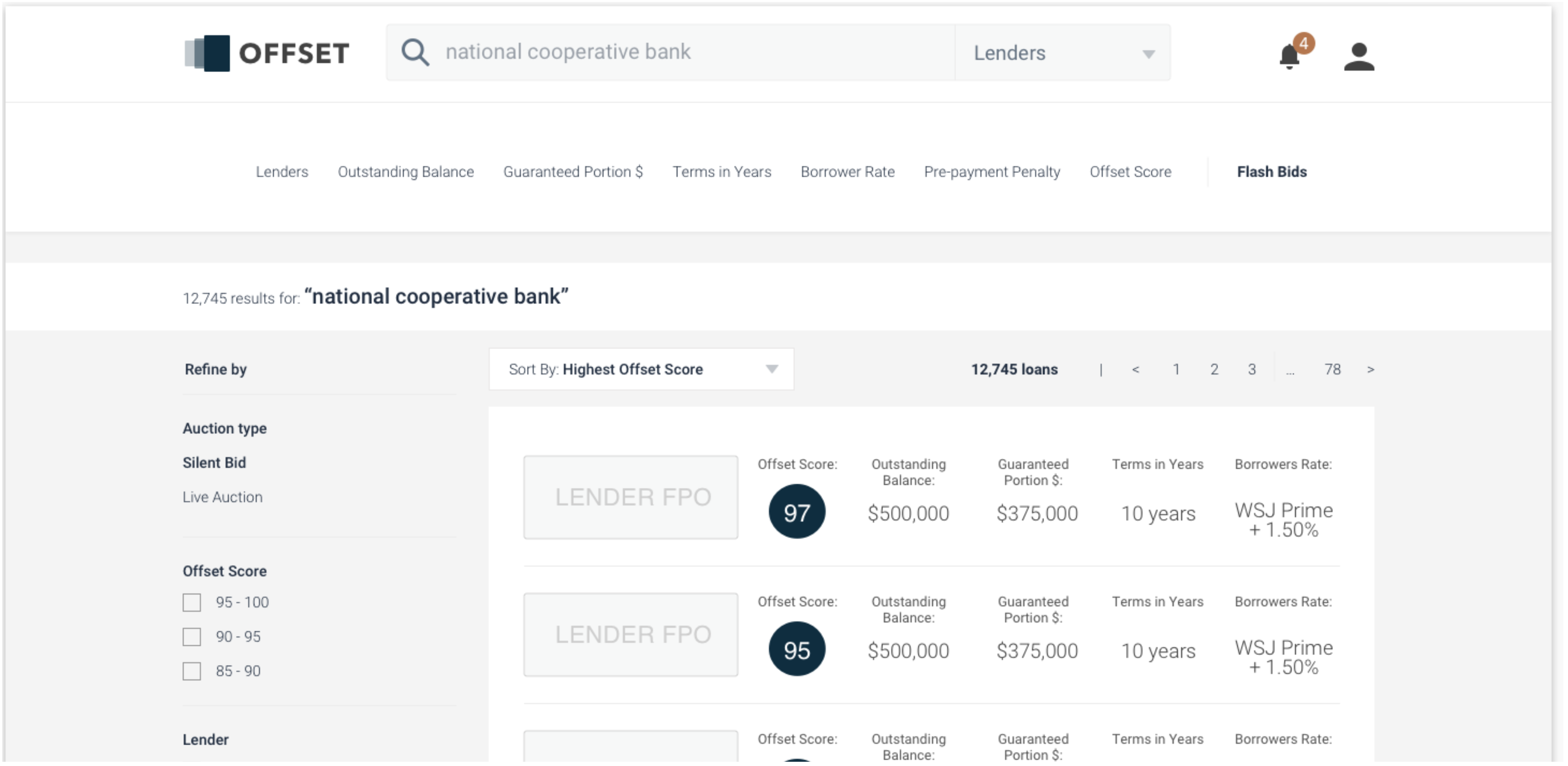Check the 90 - 95 score checkbox
The width and height of the screenshot is (1568, 766).
coord(192,637)
